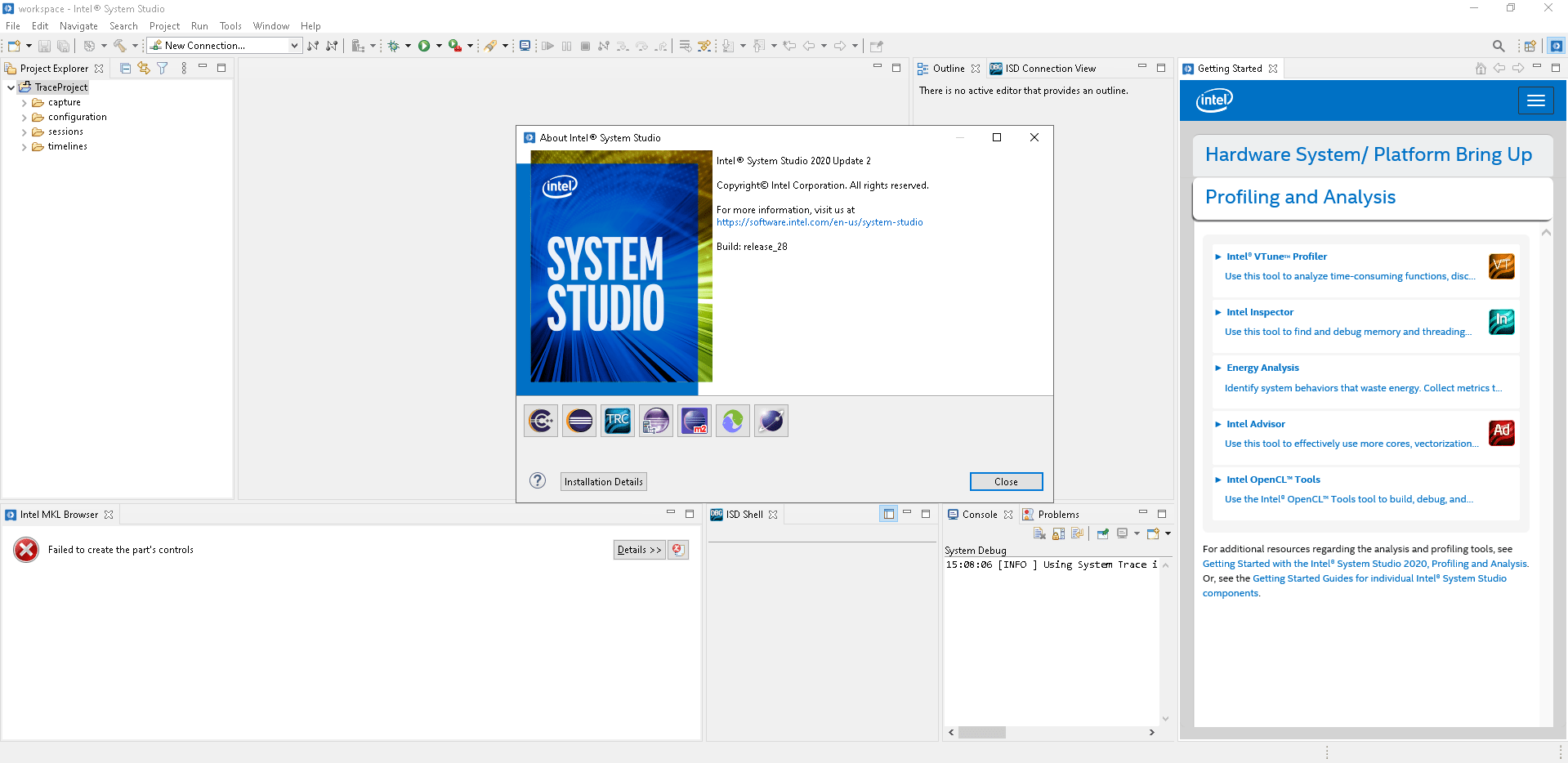The height and width of the screenshot is (763, 1568).
Task: Toggle Word Wrap in the Console toolbar
Action: click(1077, 533)
